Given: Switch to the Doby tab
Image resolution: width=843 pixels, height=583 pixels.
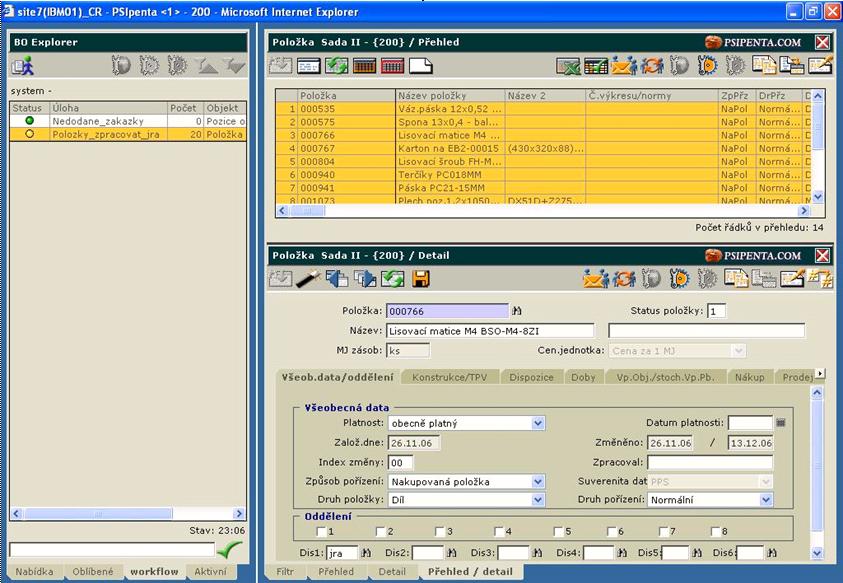Looking at the screenshot, I should click(583, 377).
